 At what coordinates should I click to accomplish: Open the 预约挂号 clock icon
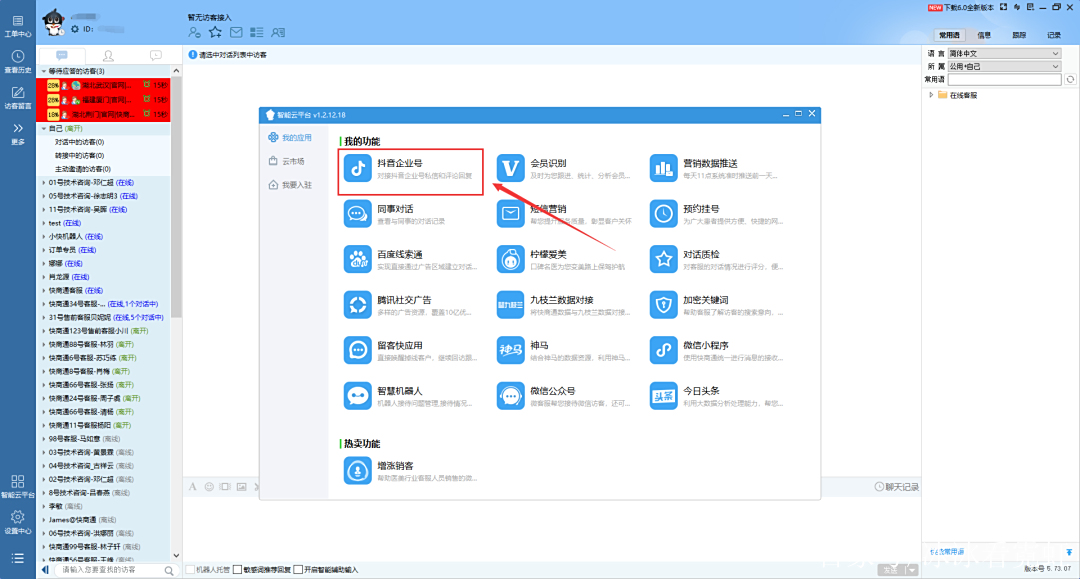663,213
